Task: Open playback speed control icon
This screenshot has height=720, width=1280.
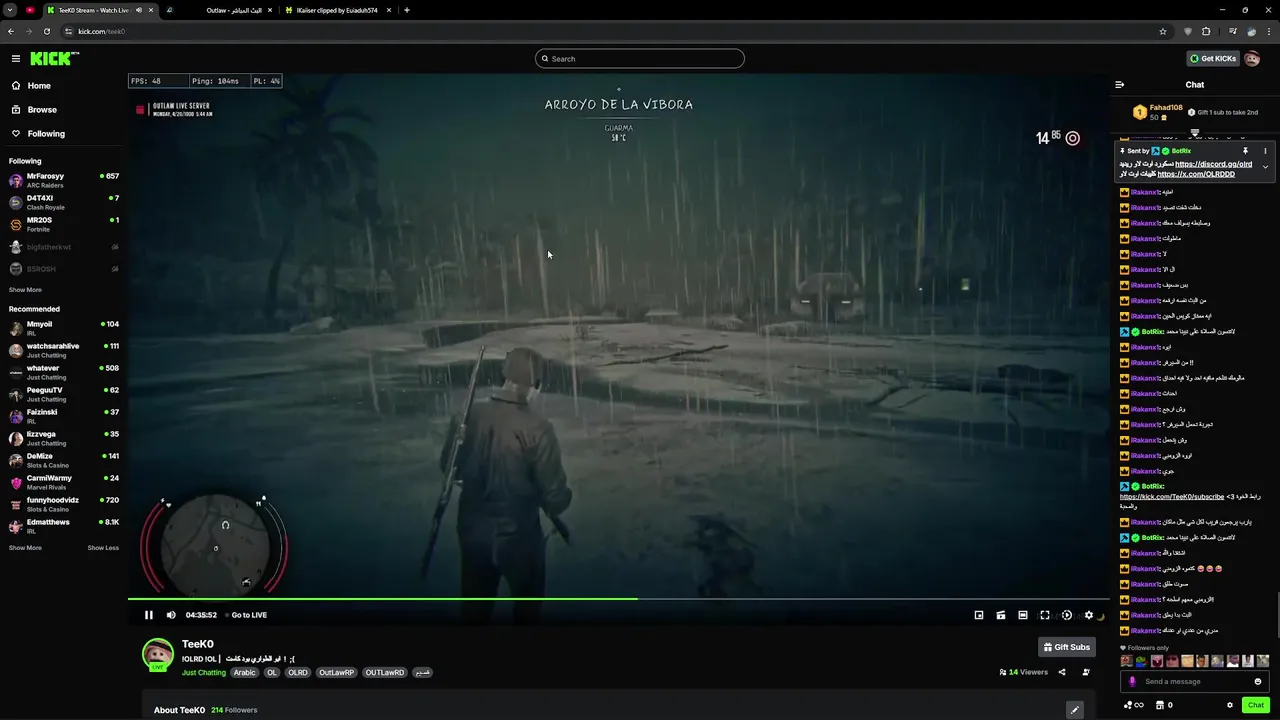Action: pyautogui.click(x=1067, y=615)
